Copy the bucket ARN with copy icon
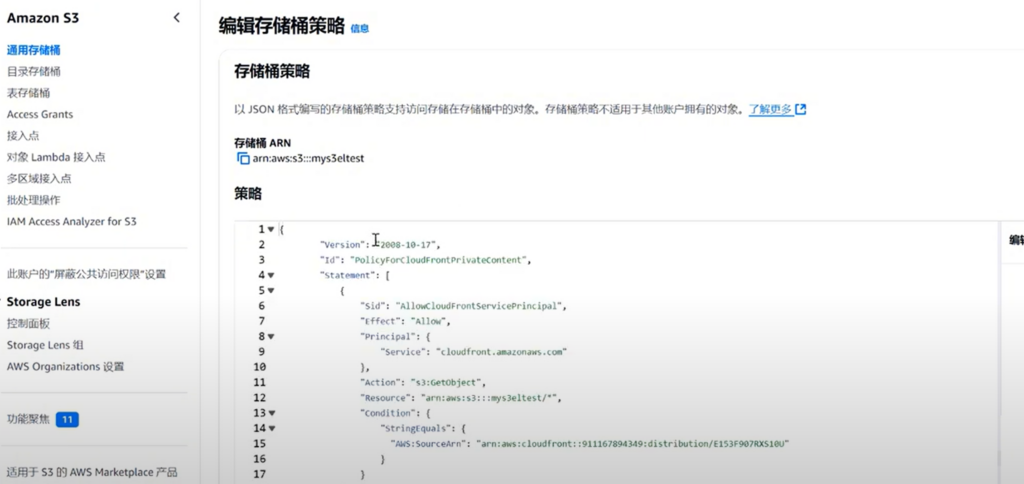The image size is (1024, 484). pos(243,158)
